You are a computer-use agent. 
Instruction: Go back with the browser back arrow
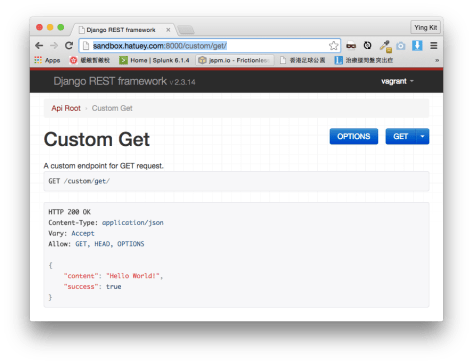(x=39, y=45)
